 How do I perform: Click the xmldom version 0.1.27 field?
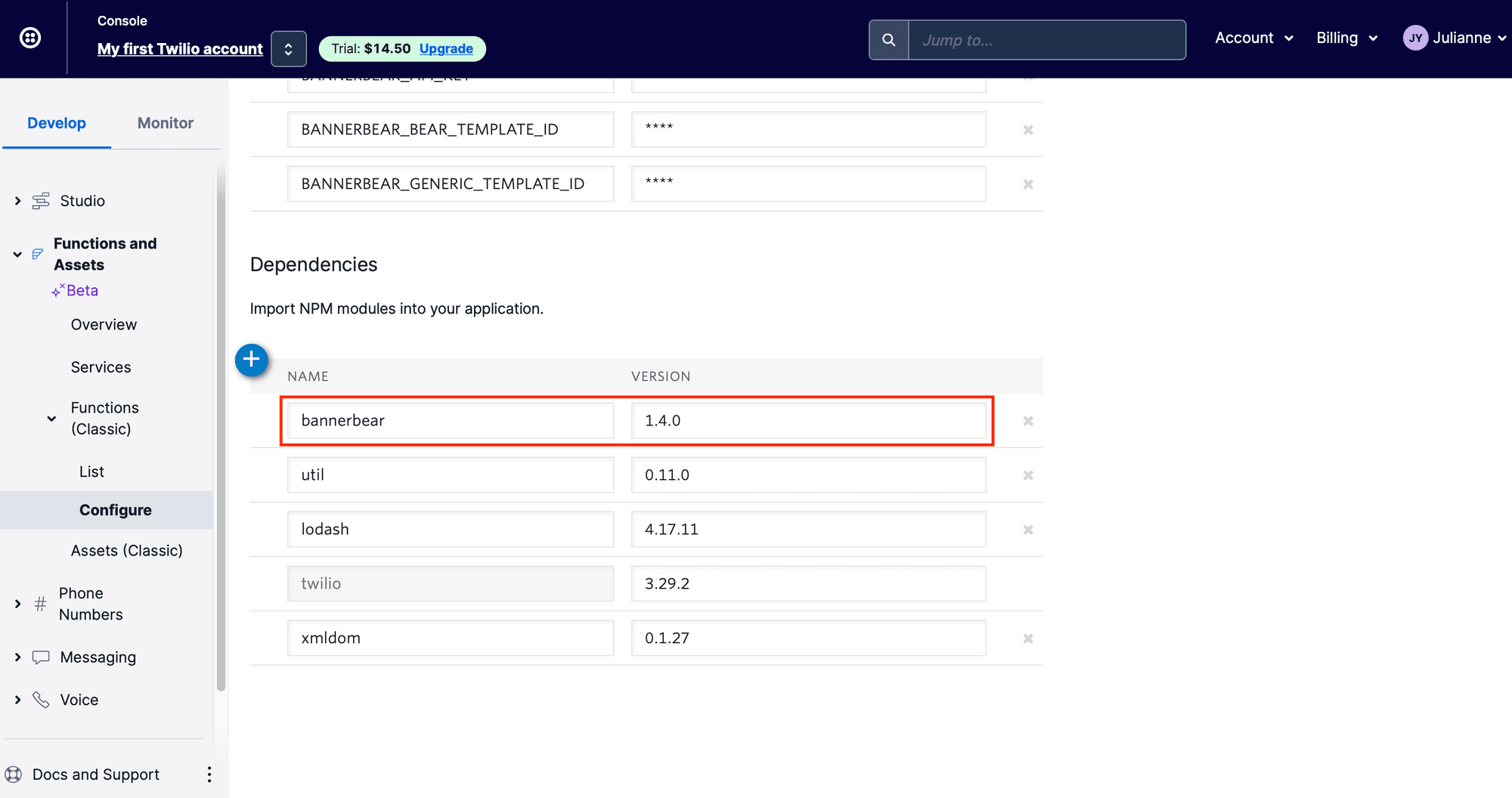point(809,638)
